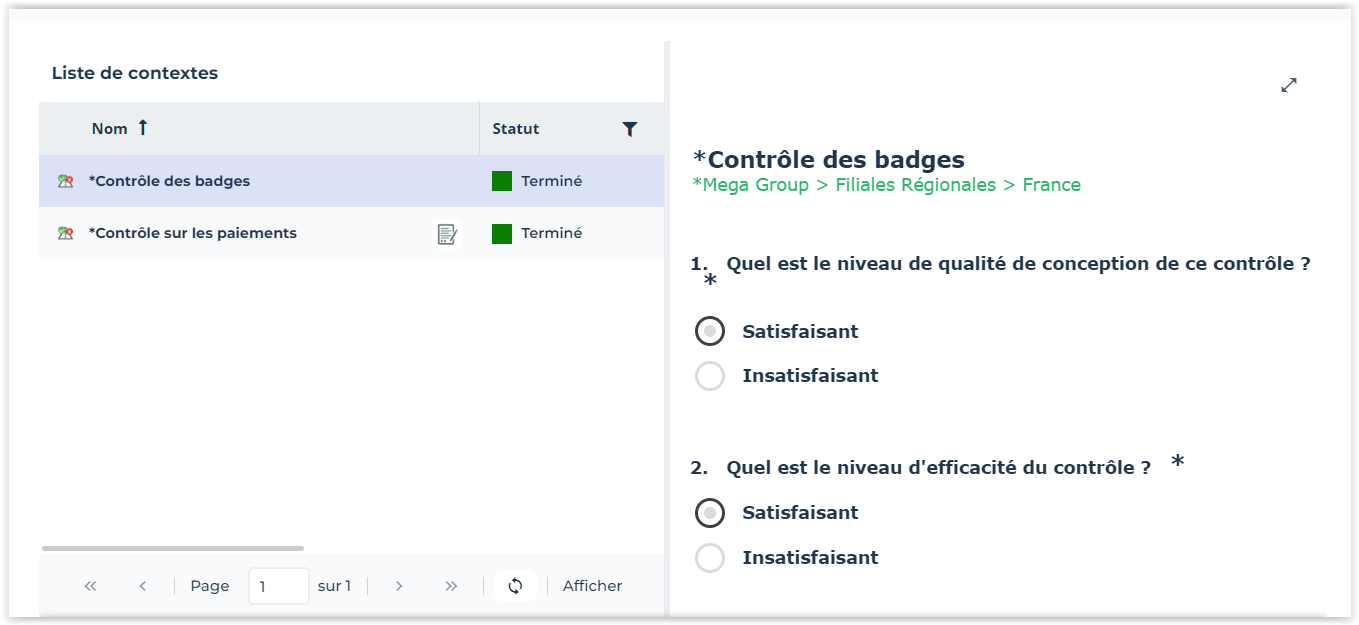This screenshot has height=625, width=1359.
Task: Select Insatisfaisant for conception quality question
Action: pyautogui.click(x=710, y=377)
